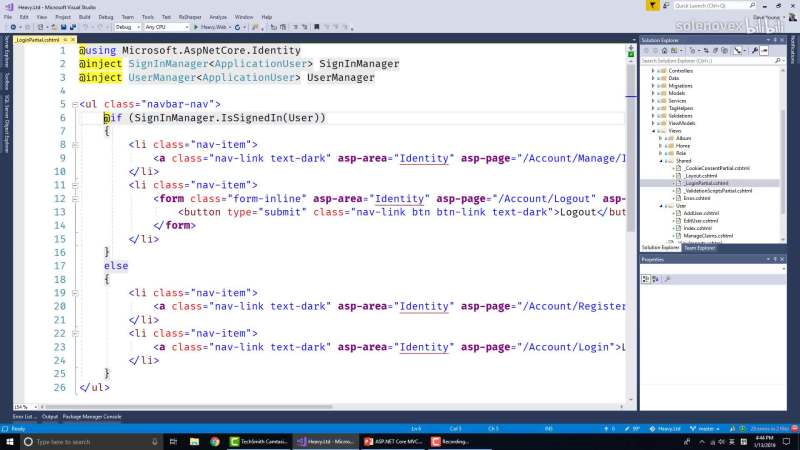Expand the Migrations folder
This screenshot has height=450, width=800.
click(x=654, y=86)
